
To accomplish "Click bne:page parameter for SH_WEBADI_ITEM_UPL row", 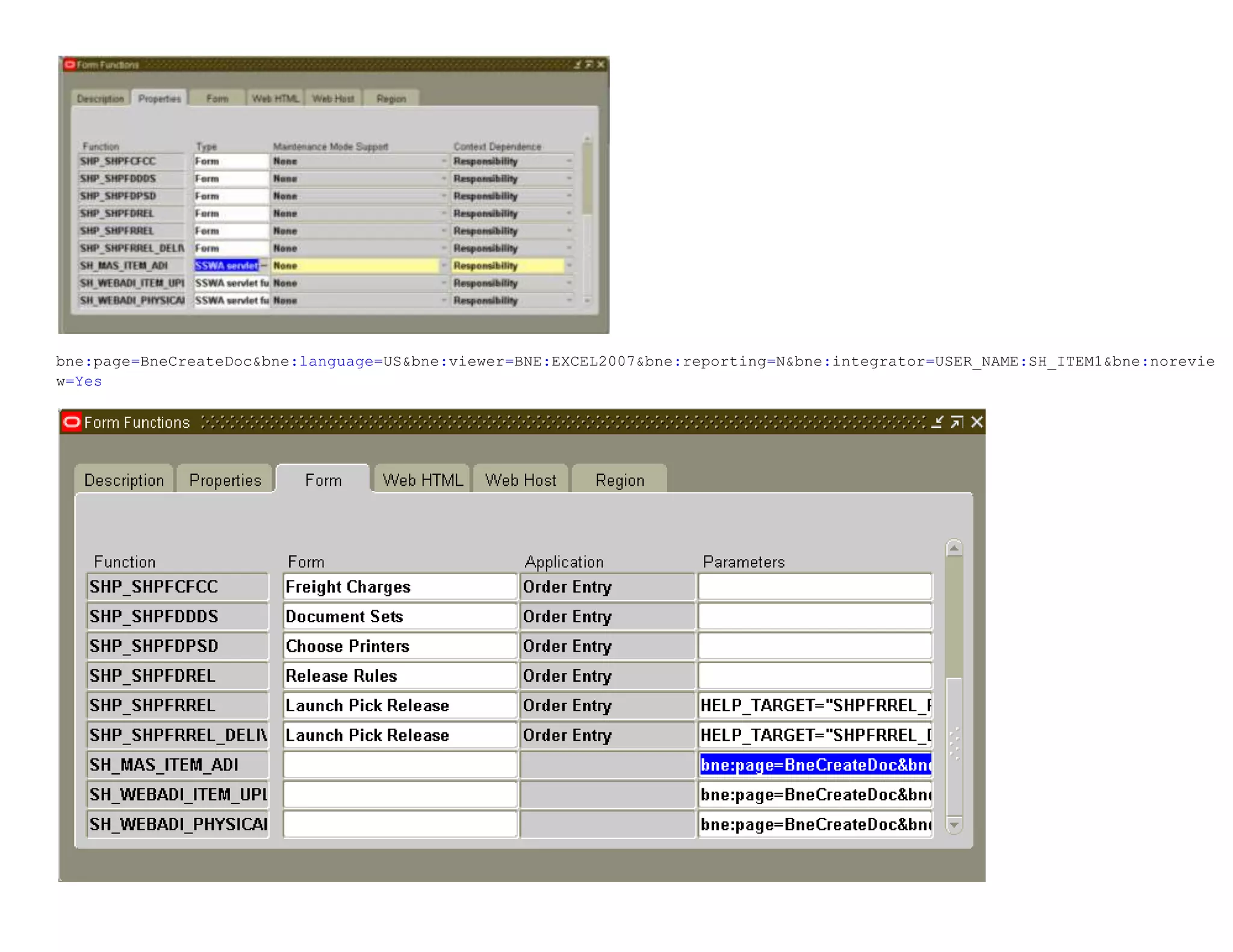I will click(x=815, y=794).
